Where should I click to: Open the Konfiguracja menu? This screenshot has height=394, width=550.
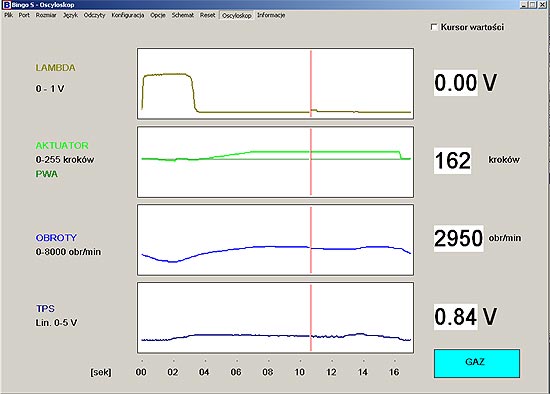point(128,15)
